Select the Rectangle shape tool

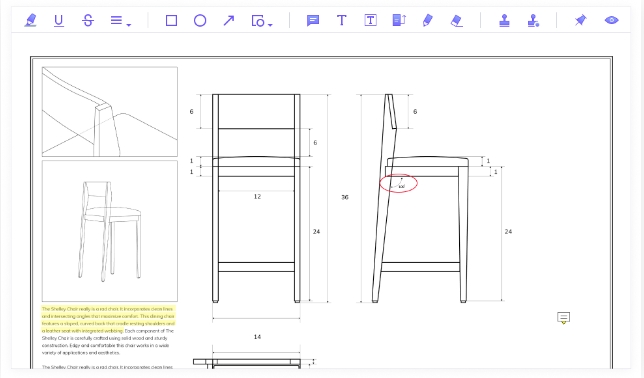[171, 20]
